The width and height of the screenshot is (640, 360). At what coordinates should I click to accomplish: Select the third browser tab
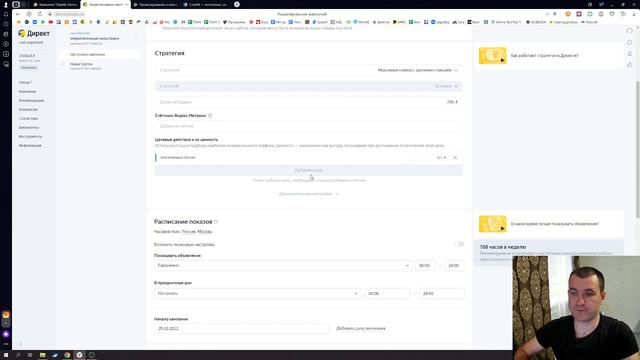155,4
